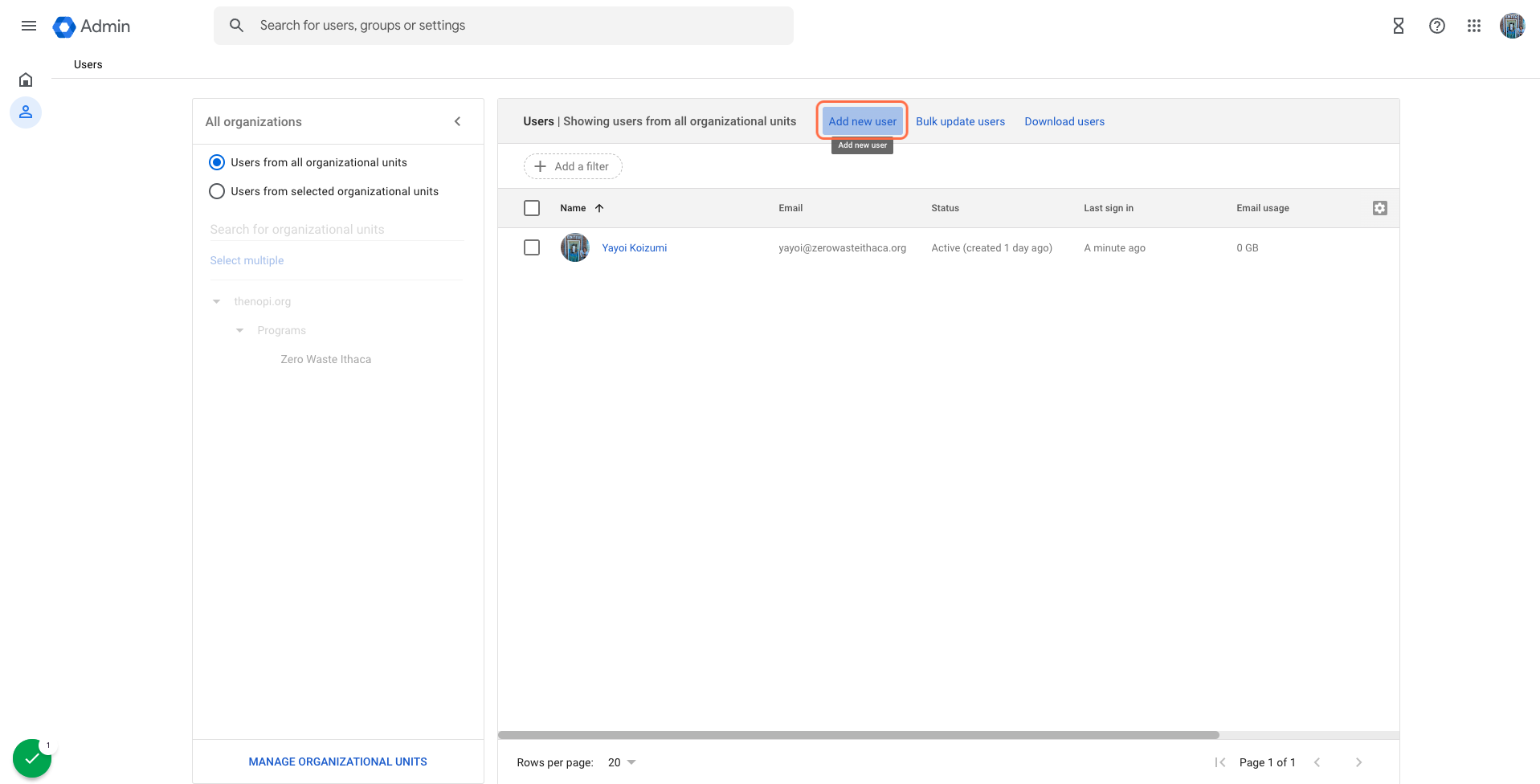Go to previous page arrow
This screenshot has height=784, width=1540.
pos(1317,762)
